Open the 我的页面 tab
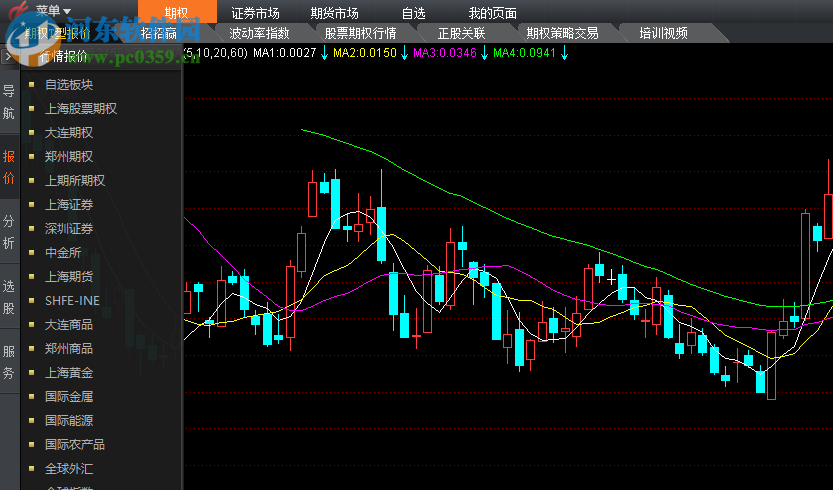 [x=492, y=13]
